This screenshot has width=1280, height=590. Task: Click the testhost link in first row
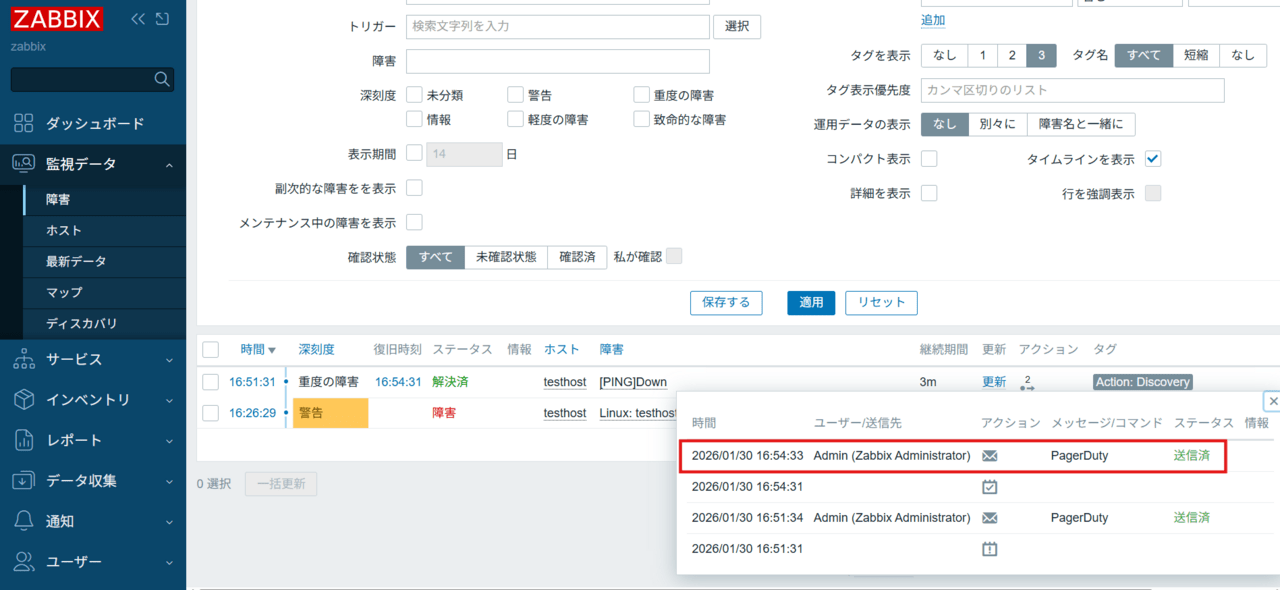[565, 382]
